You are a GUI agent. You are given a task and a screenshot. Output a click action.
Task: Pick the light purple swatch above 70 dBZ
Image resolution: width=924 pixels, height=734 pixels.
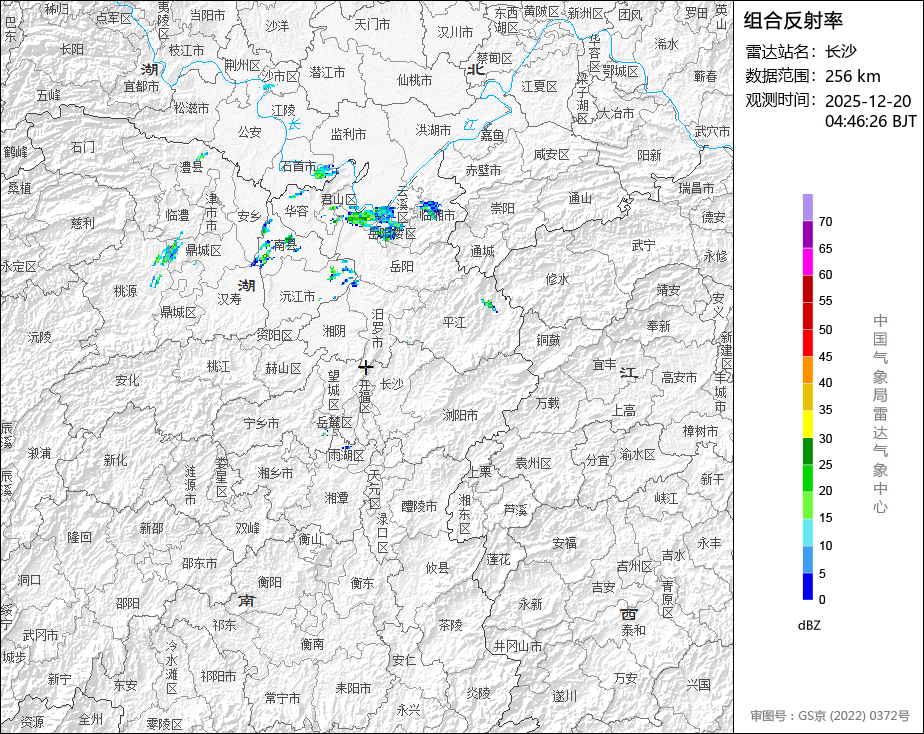click(x=808, y=207)
